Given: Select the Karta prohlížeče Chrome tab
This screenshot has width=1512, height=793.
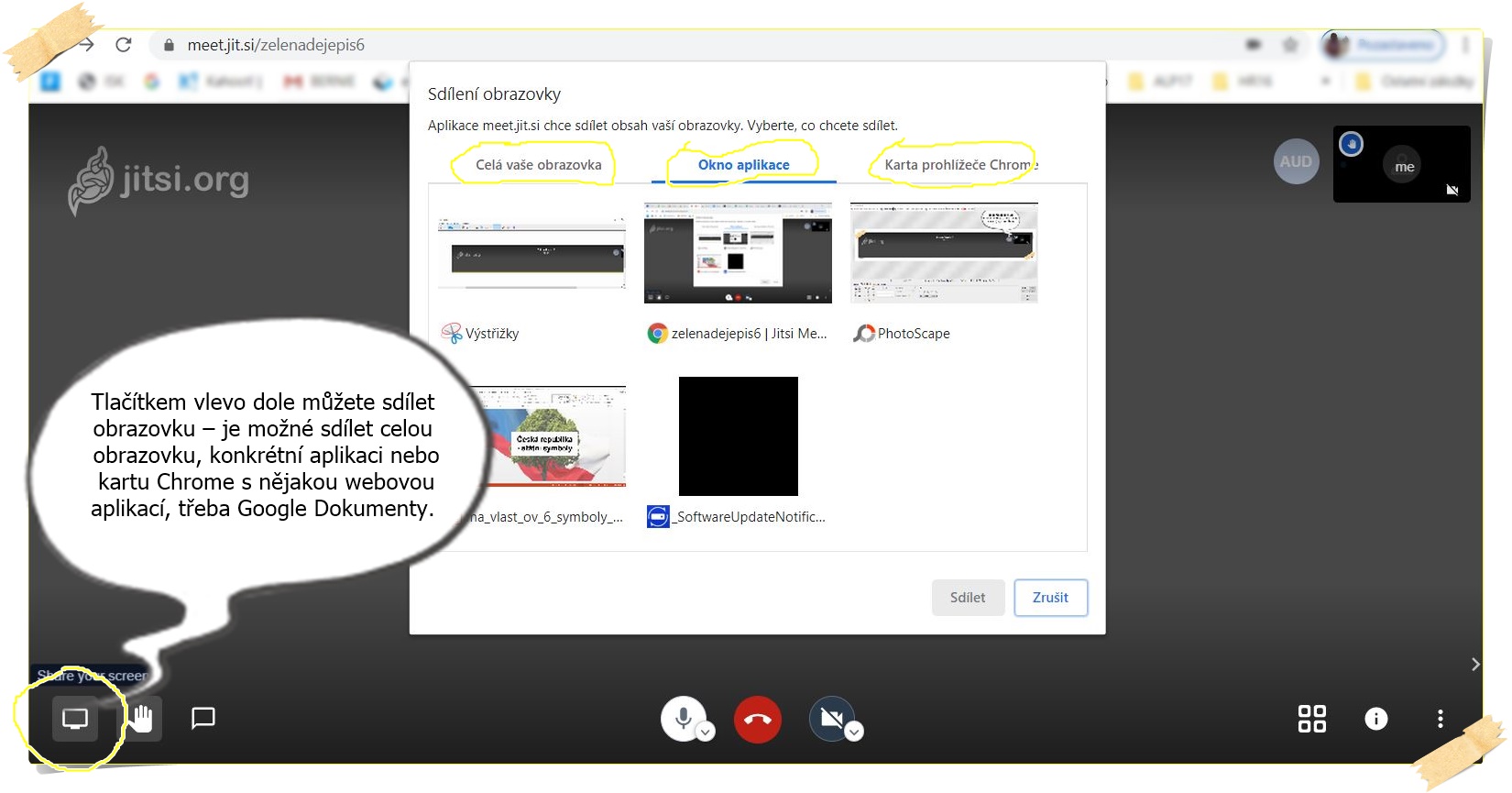Looking at the screenshot, I should click(959, 165).
